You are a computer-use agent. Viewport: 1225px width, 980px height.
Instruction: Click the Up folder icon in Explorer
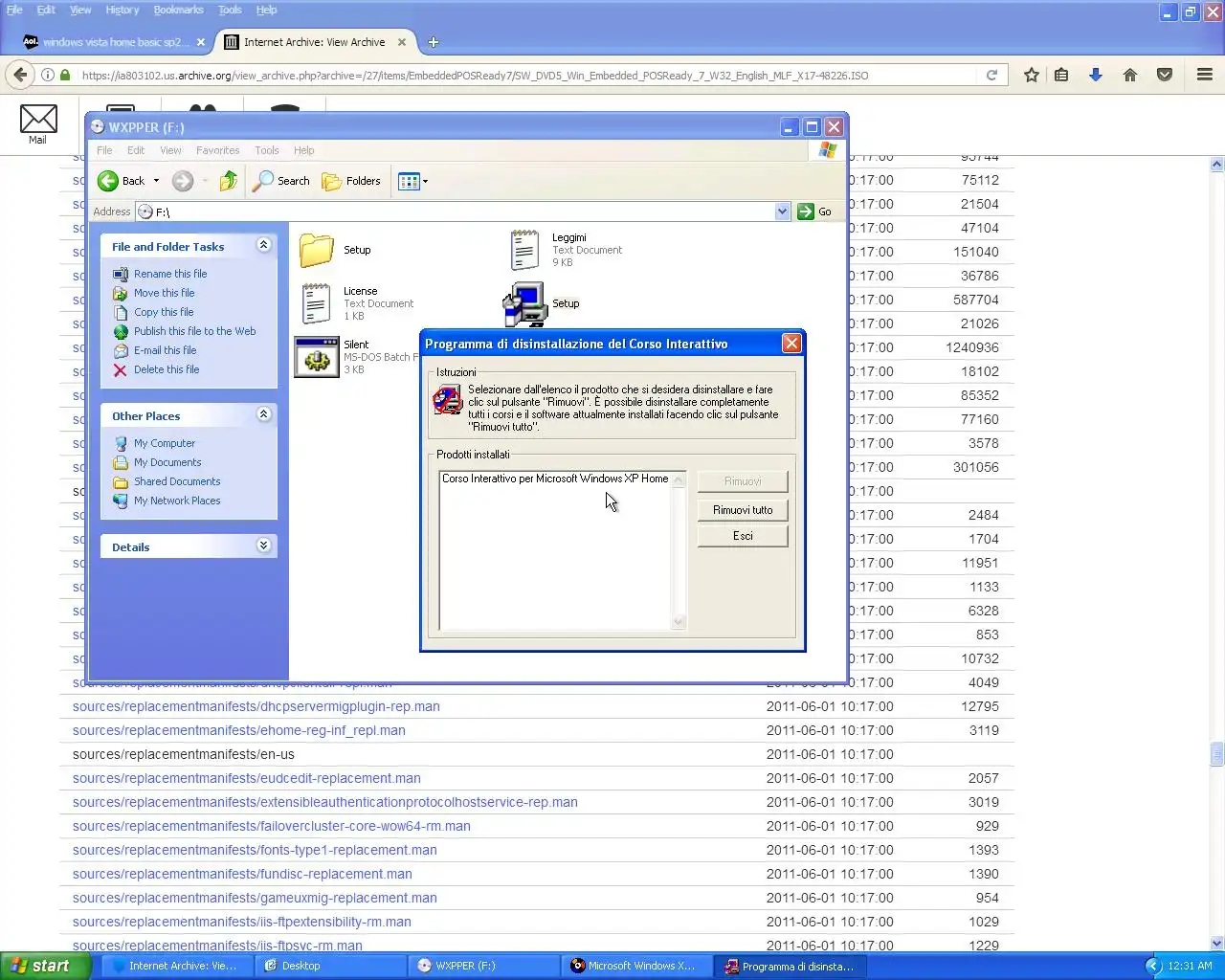[x=228, y=181]
